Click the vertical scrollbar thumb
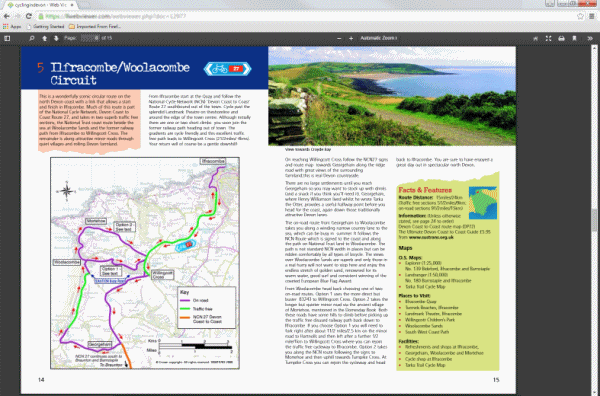Image resolution: width=600 pixels, height=396 pixels. (x=594, y=220)
